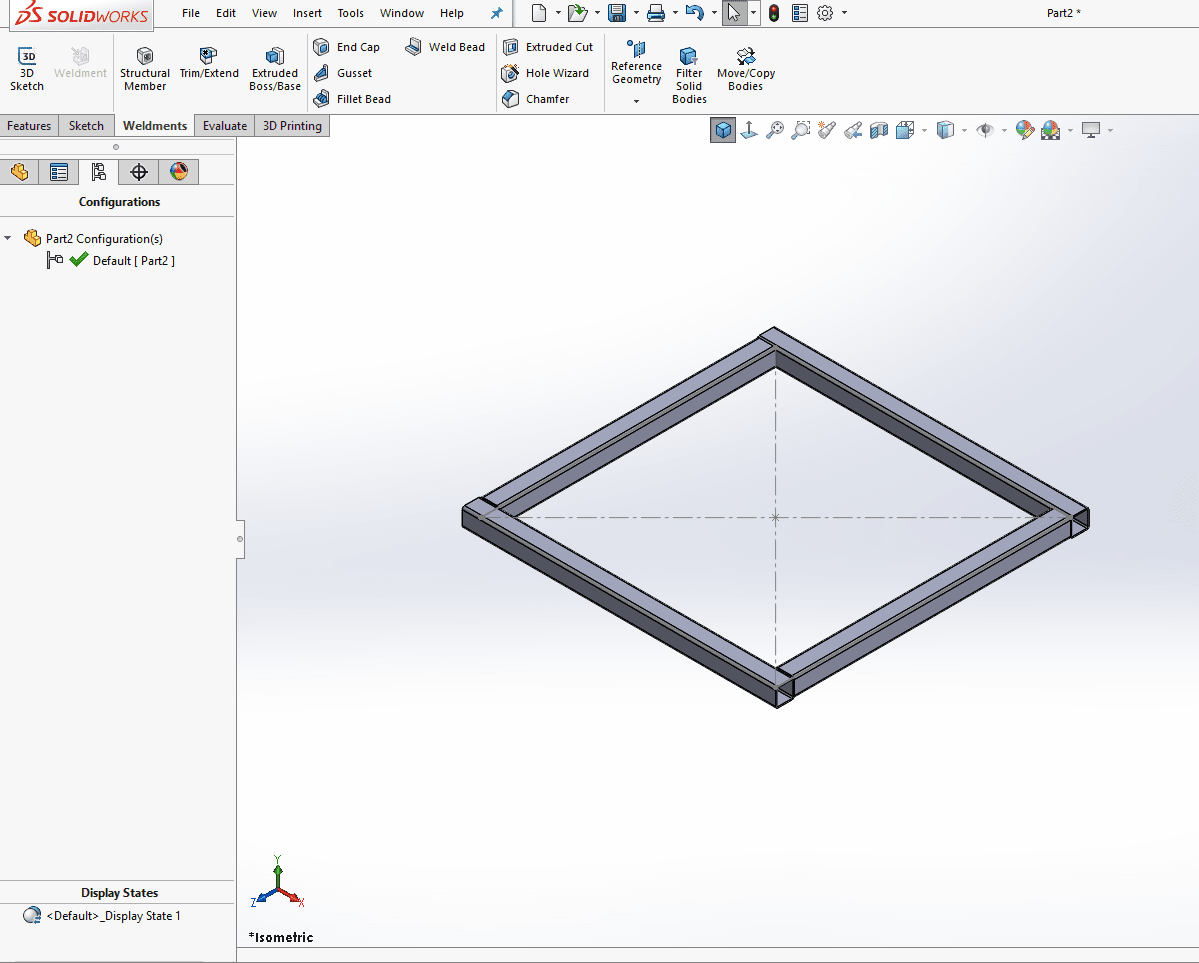
Task: Click the Apply Scene icon
Action: (x=1051, y=130)
